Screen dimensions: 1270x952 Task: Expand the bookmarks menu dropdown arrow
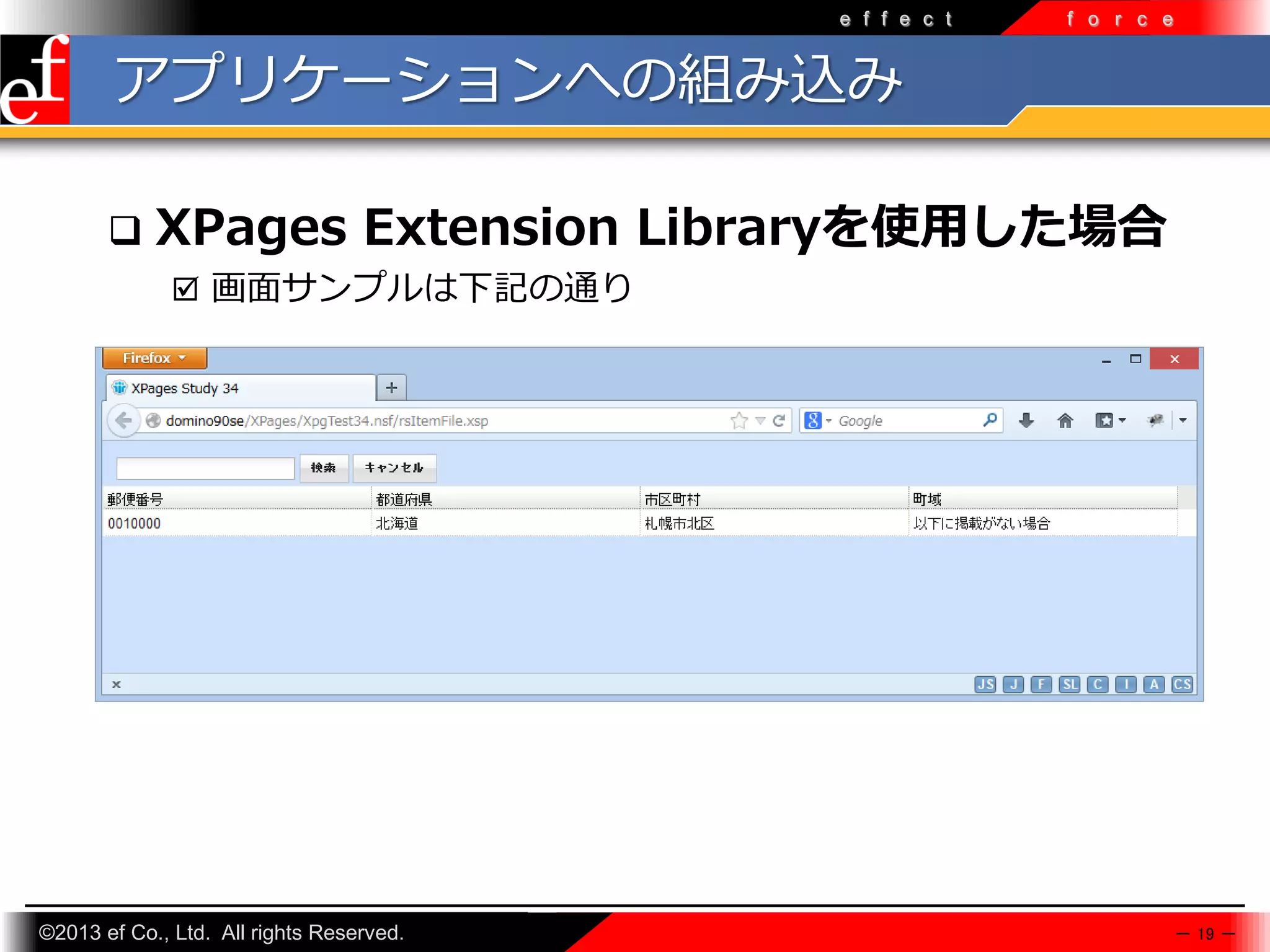[x=1122, y=421]
